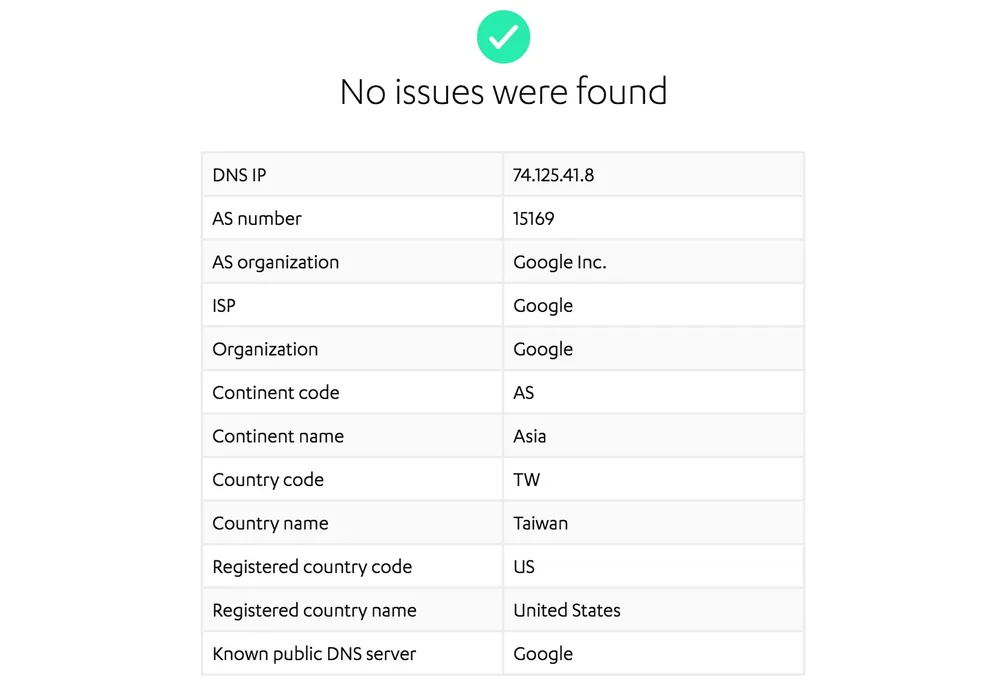Click the "DNS IP" row label

239,175
